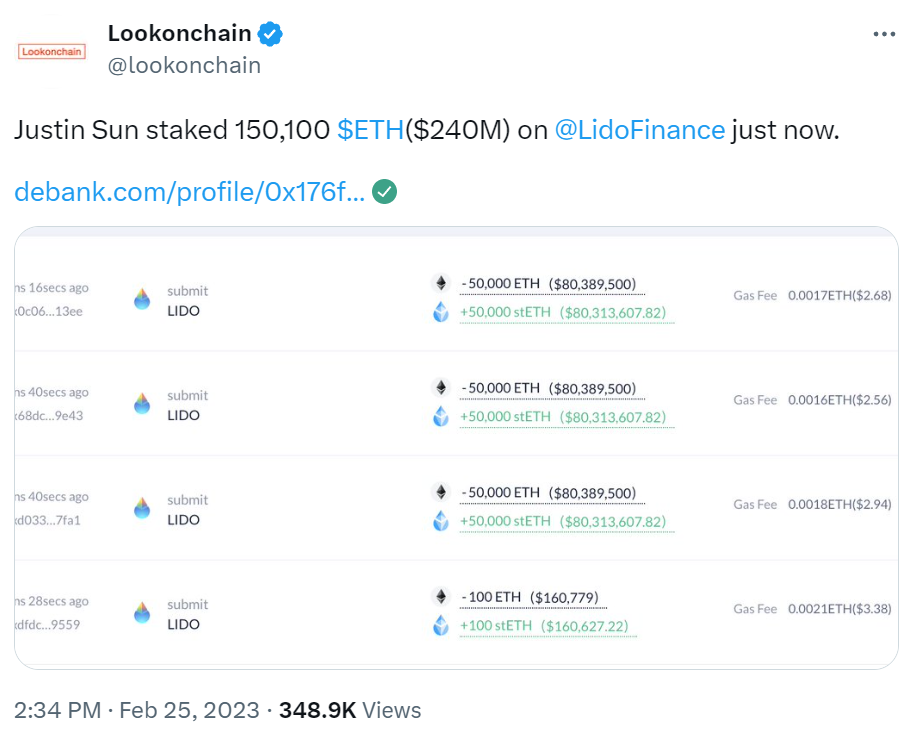
Task: Click the Lookonchain display name
Action: pos(180,34)
